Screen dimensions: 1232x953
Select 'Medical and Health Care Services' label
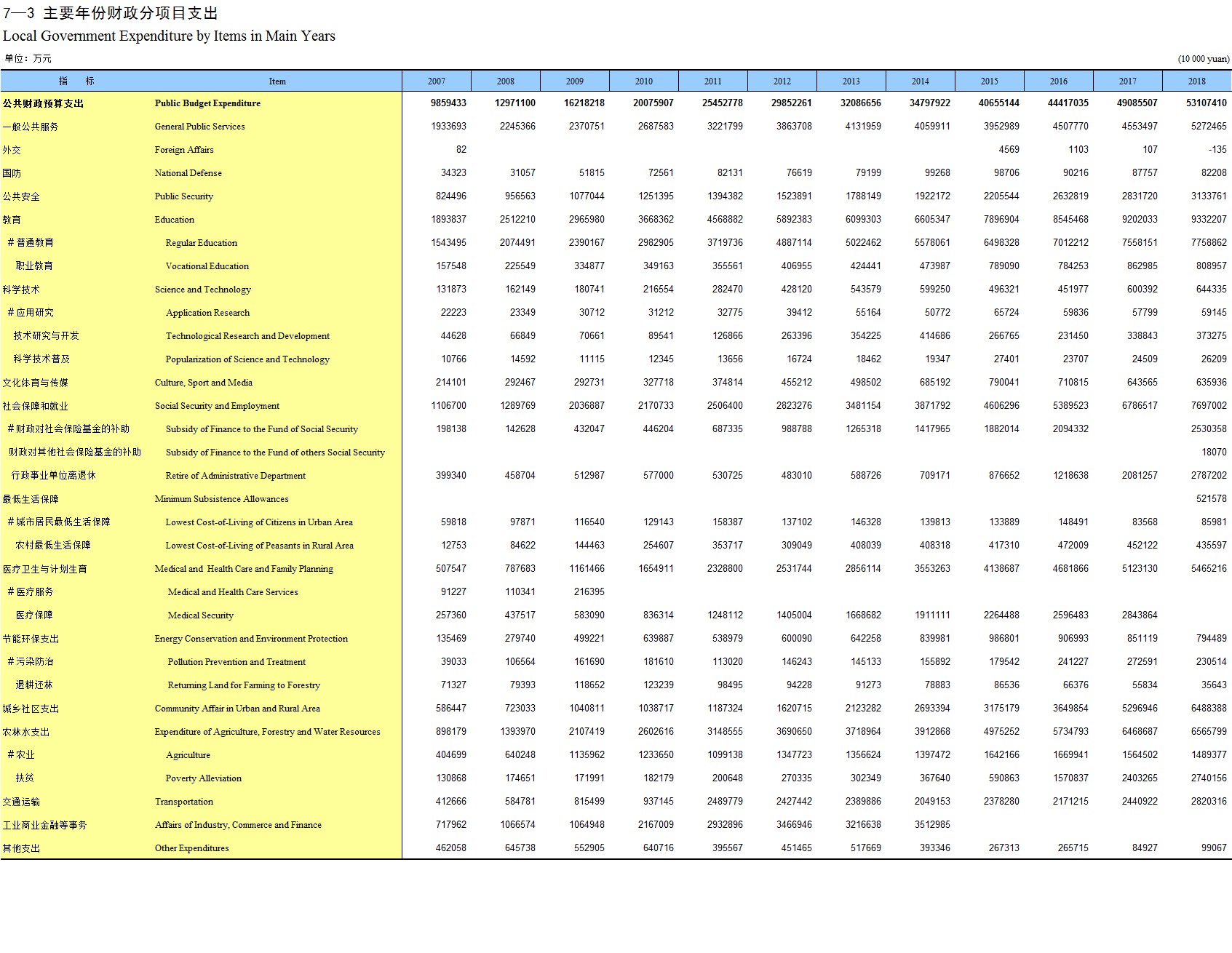tap(233, 592)
